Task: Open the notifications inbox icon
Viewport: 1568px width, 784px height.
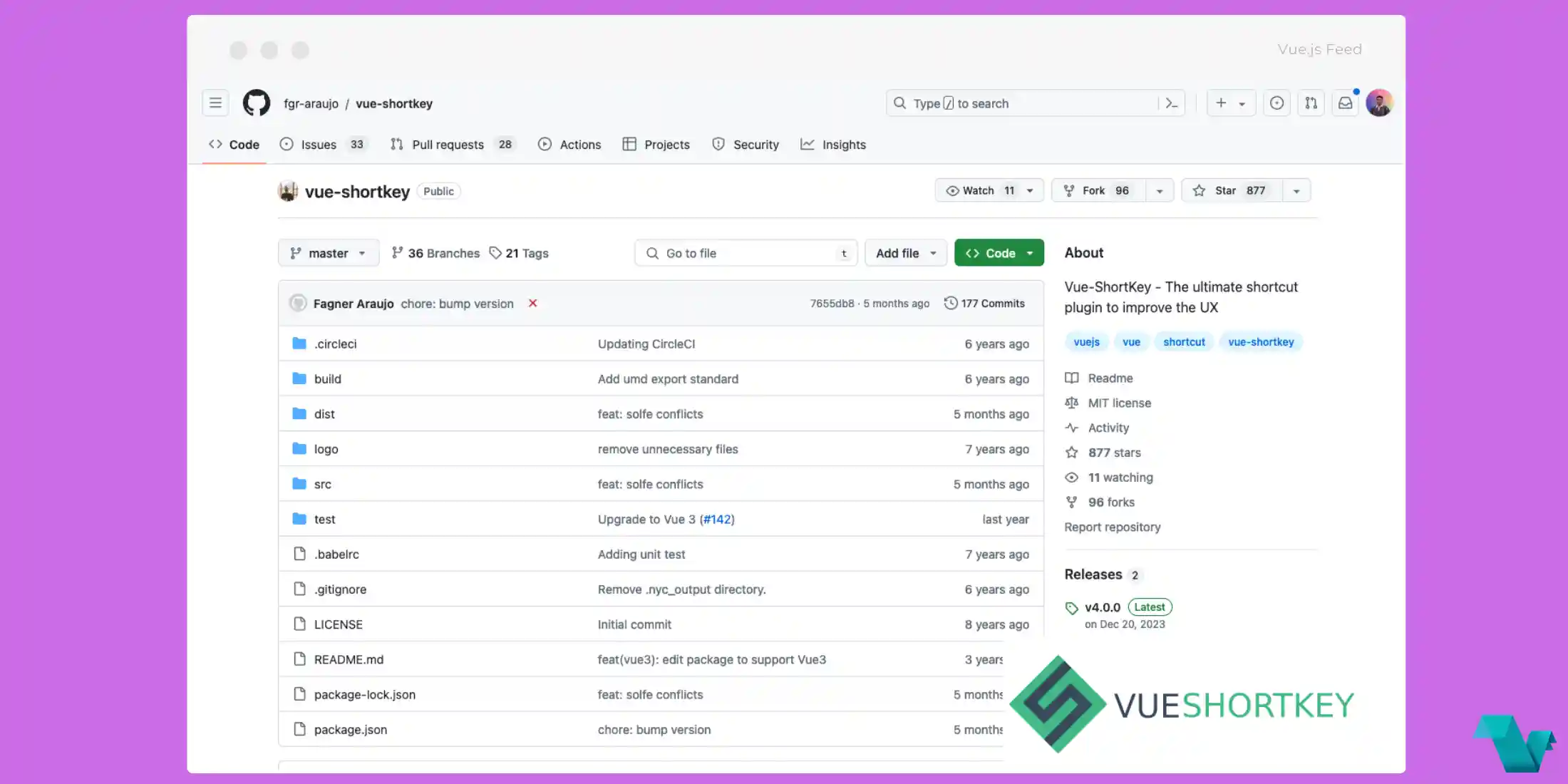Action: (x=1345, y=103)
